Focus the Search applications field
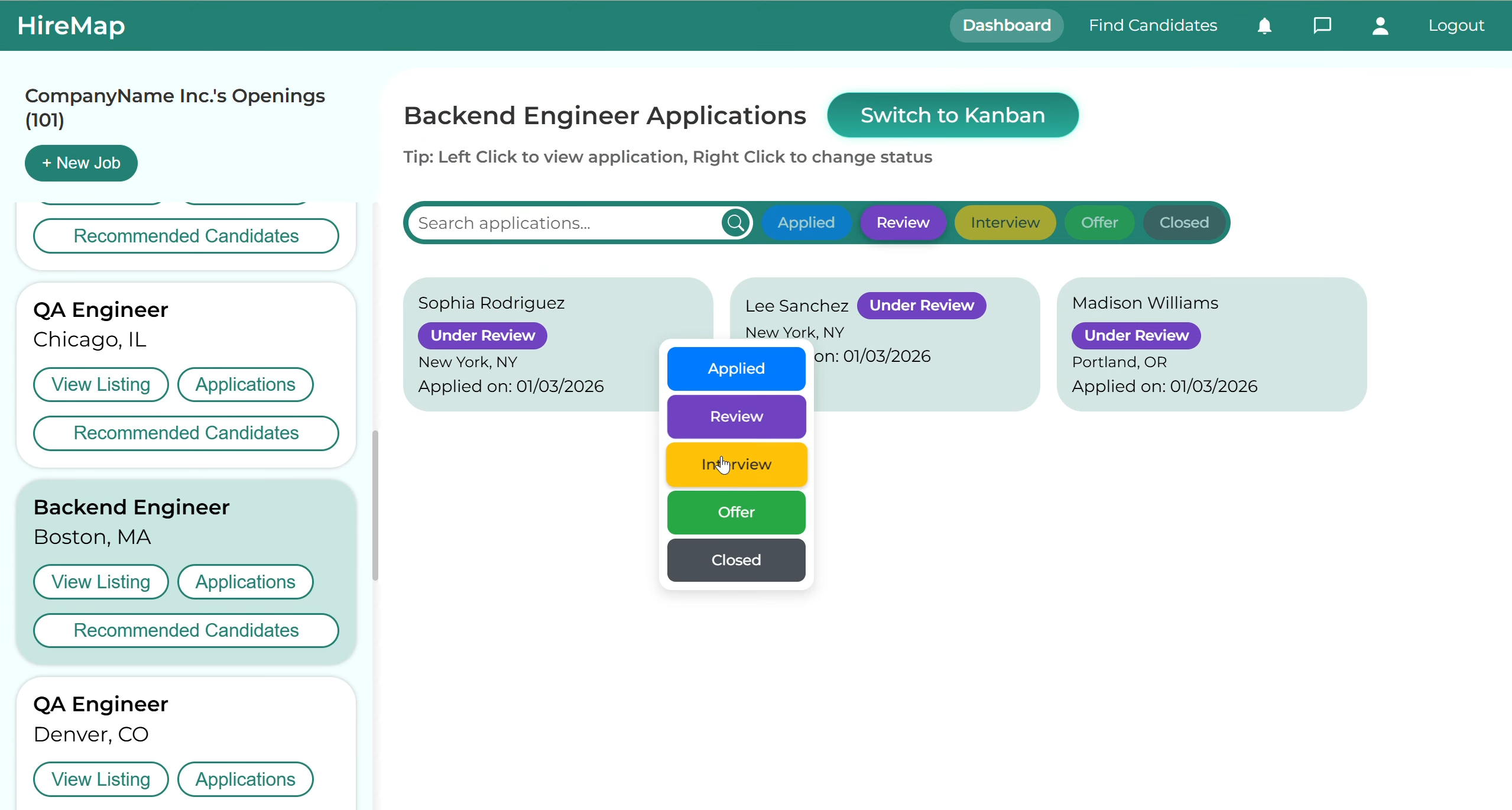The image size is (1512, 810). pyautogui.click(x=564, y=223)
